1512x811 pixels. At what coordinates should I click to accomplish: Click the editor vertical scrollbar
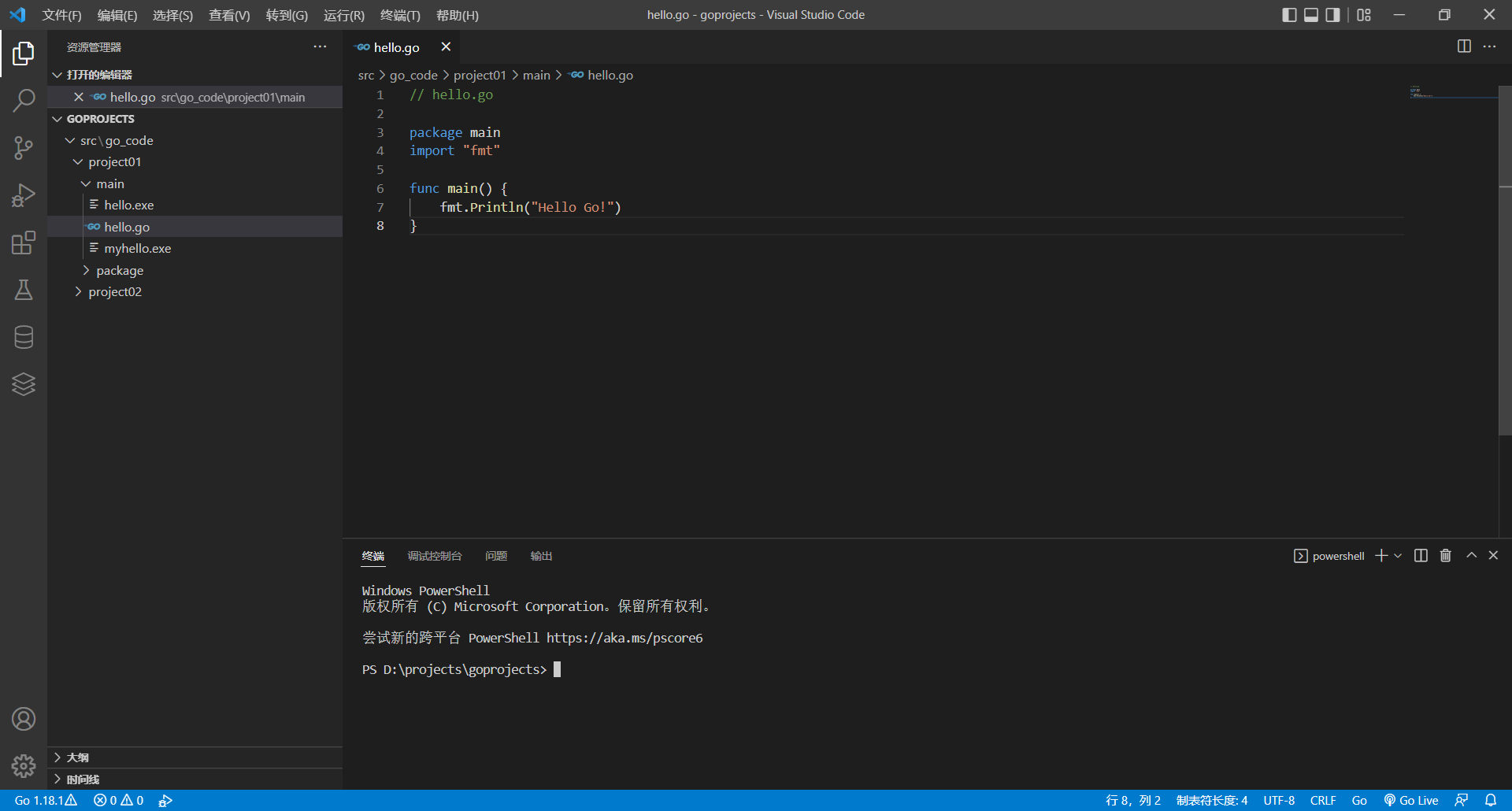tap(1505, 260)
